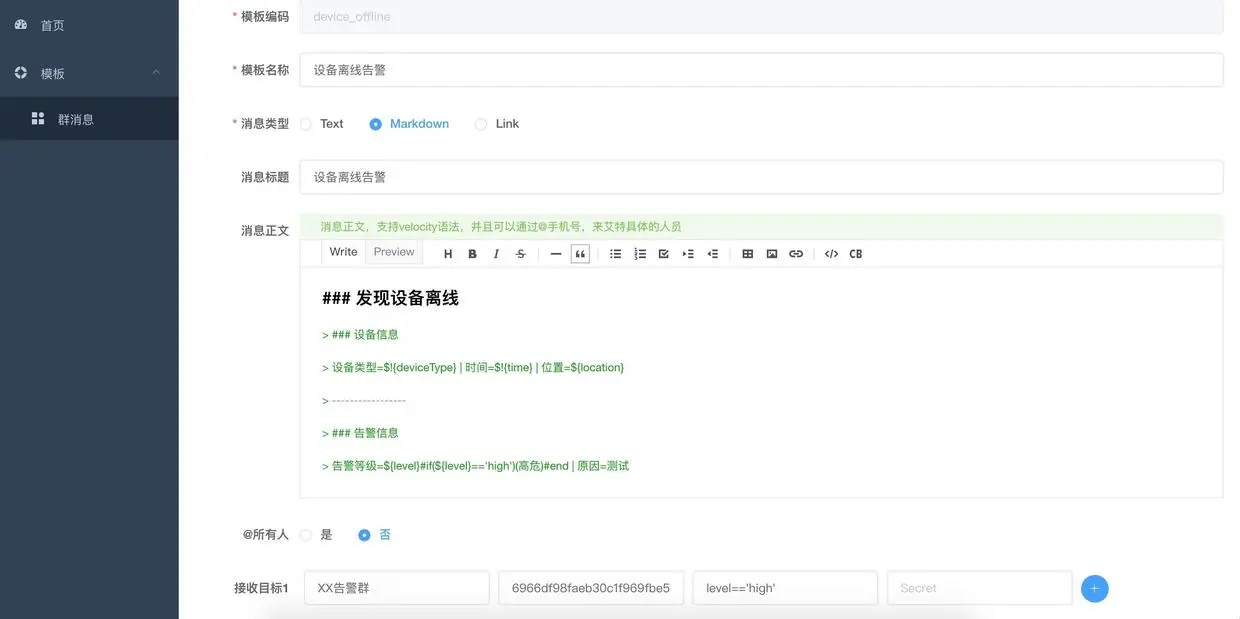Switch to the Preview tab
The width and height of the screenshot is (1240, 619).
click(394, 252)
